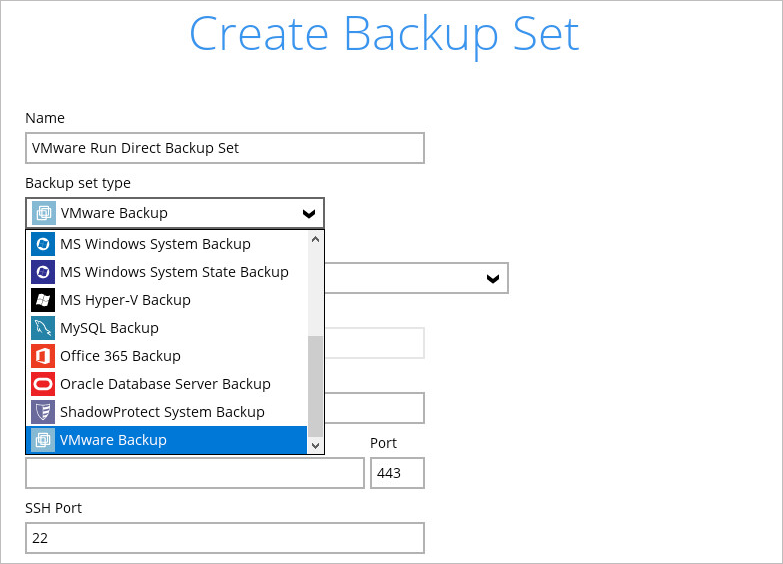Click the Name text field
783x564 pixels.
click(225, 148)
